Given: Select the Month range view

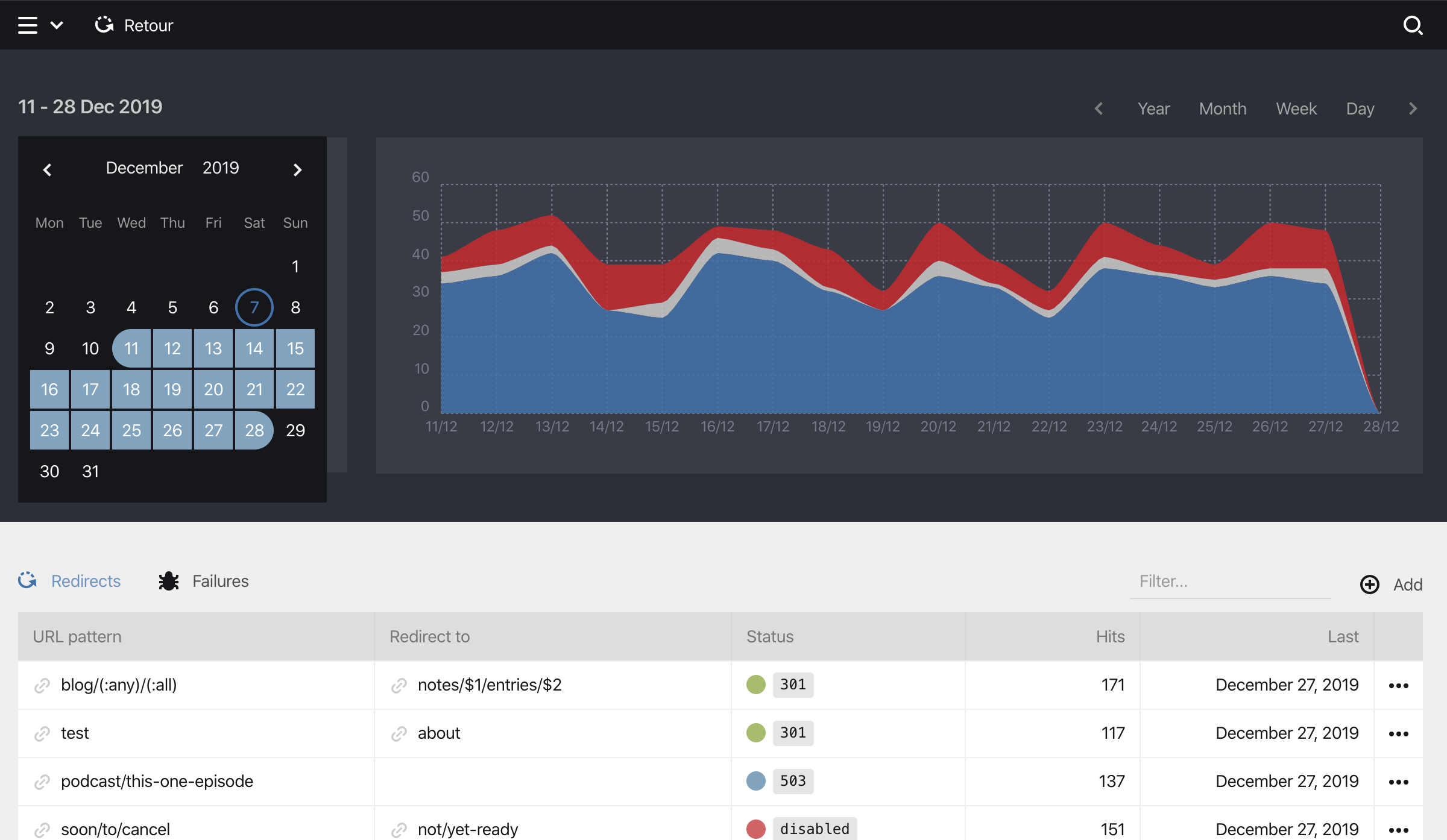Looking at the screenshot, I should [1222, 108].
